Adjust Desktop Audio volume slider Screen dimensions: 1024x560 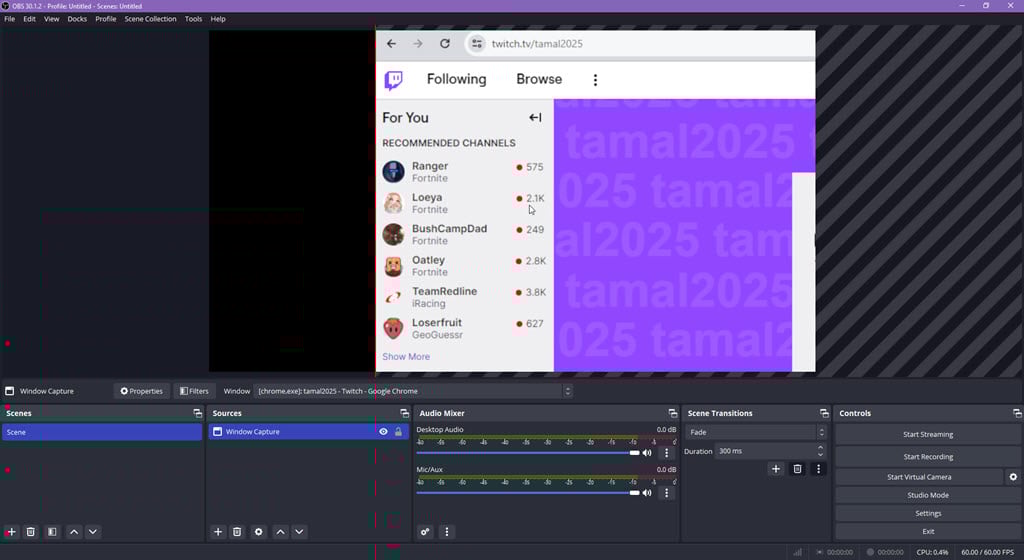tap(528, 453)
